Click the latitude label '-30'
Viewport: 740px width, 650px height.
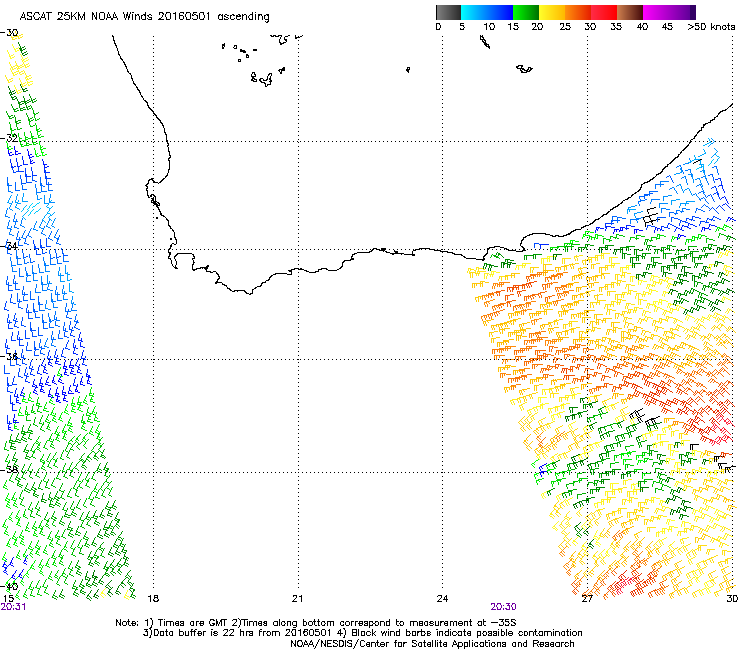pyautogui.click(x=9, y=33)
